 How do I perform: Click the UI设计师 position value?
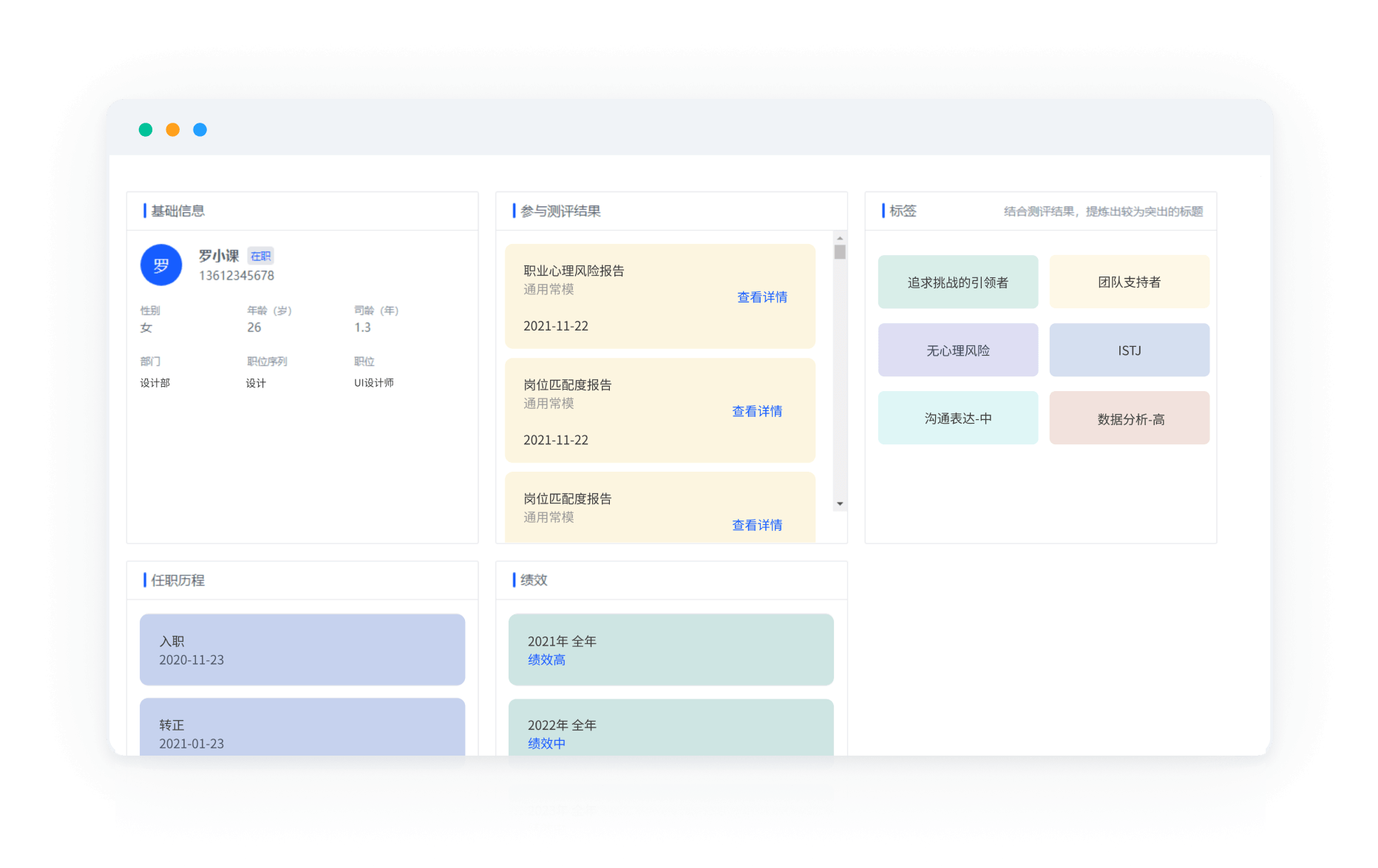tap(374, 383)
